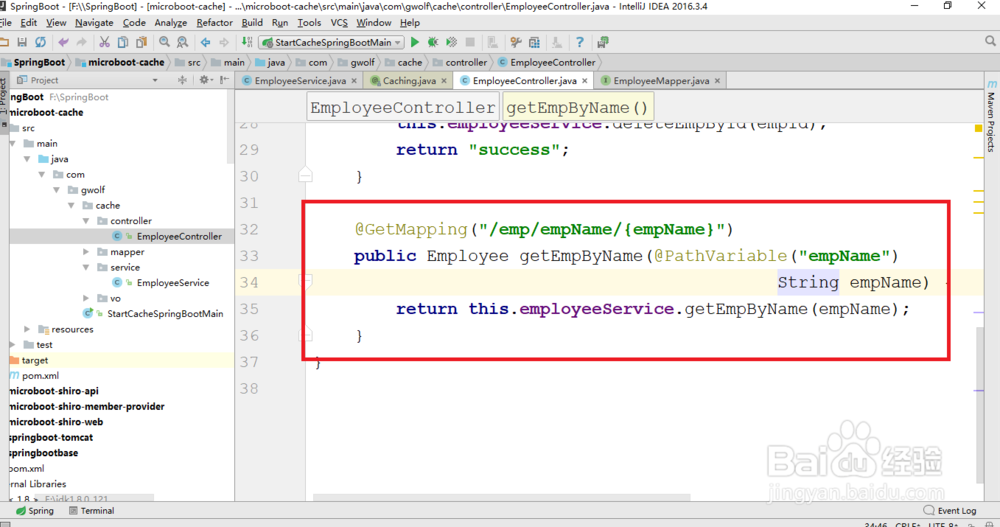Expand the resources folder node

point(27,329)
